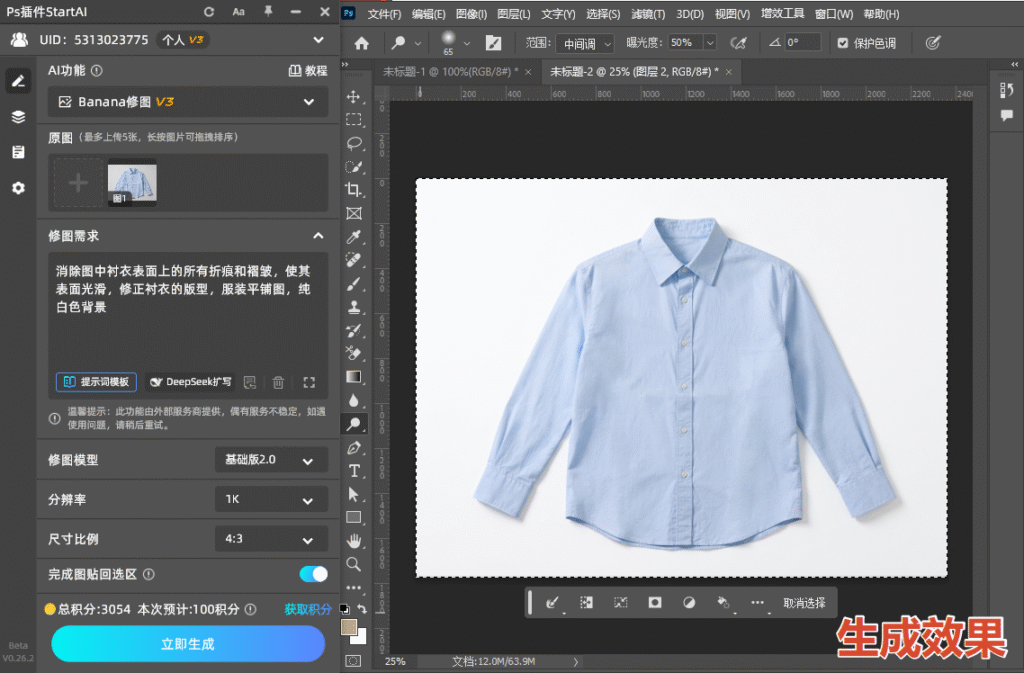This screenshot has width=1024, height=673.
Task: Select the Brush tool
Action: click(353, 284)
